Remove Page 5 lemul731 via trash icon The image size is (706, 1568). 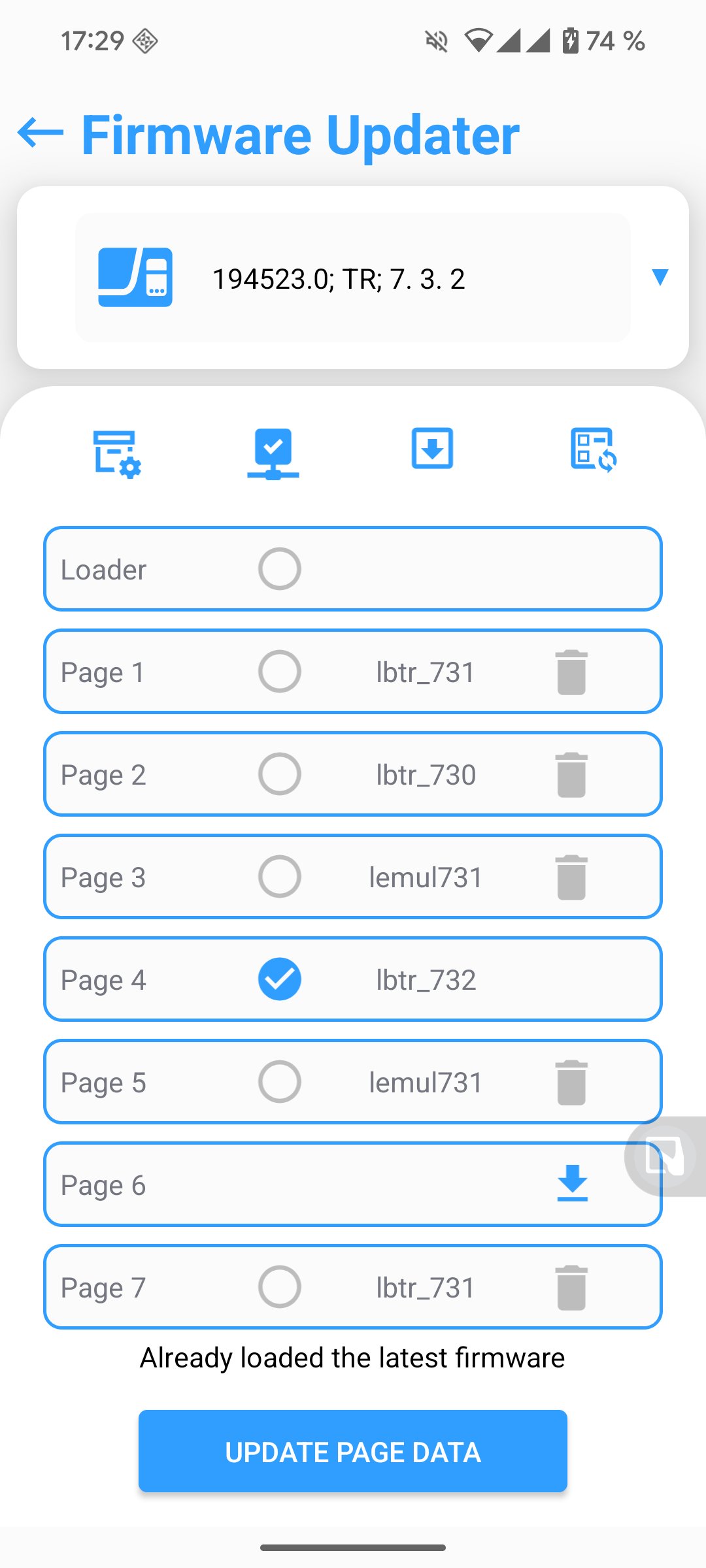click(571, 1083)
